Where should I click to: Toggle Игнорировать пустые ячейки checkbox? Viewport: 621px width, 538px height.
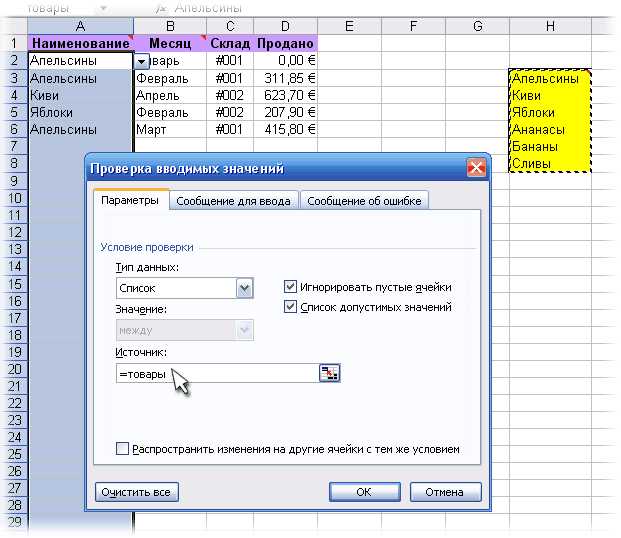tap(290, 286)
